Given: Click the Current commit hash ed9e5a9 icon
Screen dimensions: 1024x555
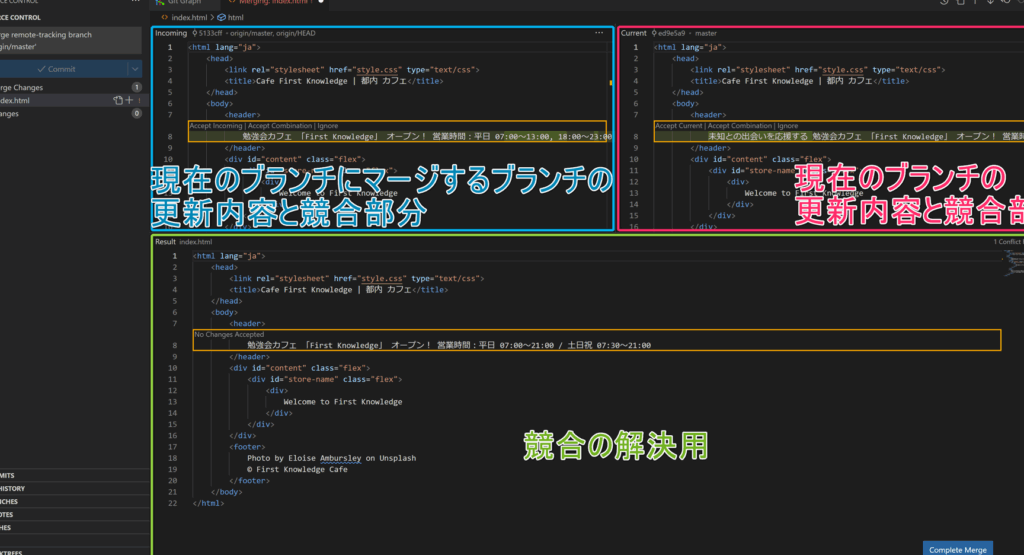Looking at the screenshot, I should [x=656, y=33].
